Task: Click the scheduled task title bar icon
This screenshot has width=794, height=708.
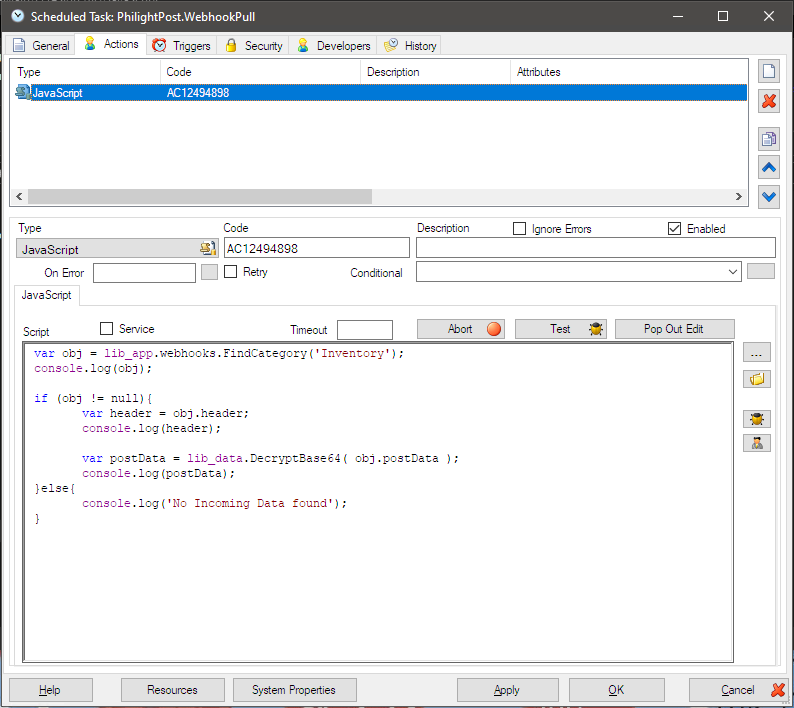Action: pyautogui.click(x=18, y=16)
